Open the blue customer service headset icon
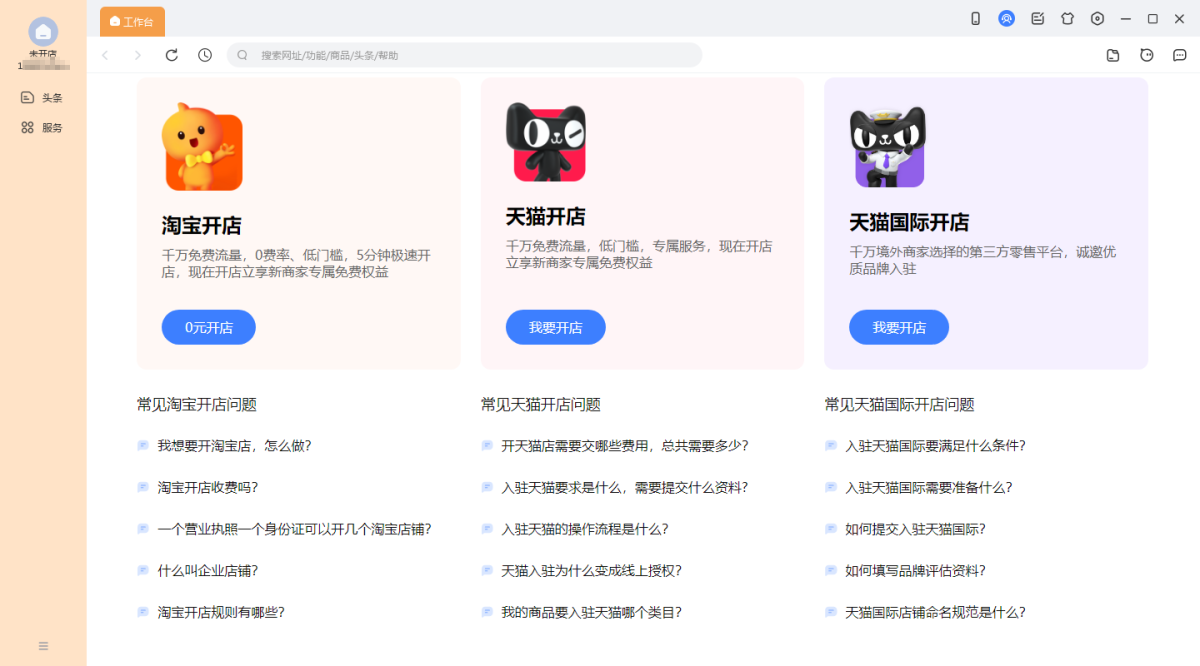 click(1006, 19)
